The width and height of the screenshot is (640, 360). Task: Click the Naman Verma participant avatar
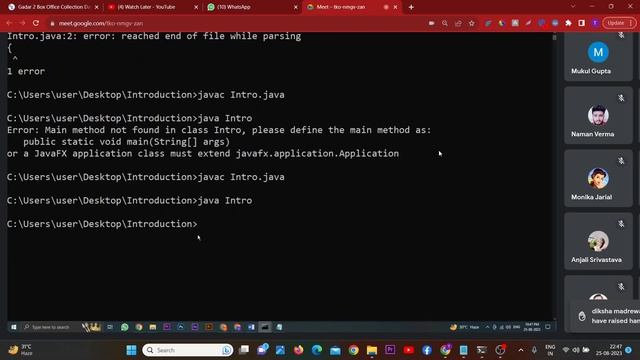(598, 115)
